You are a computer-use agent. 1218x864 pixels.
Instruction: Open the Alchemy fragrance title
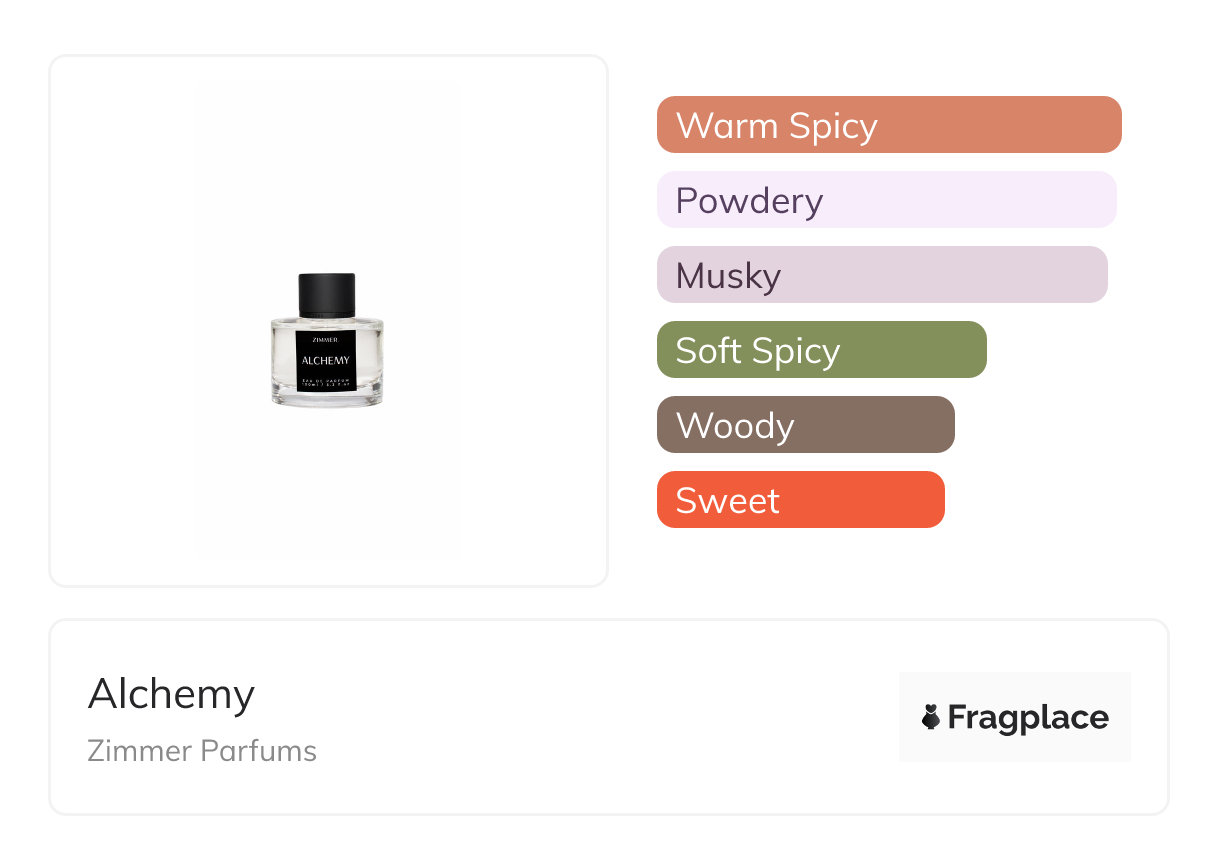click(171, 694)
